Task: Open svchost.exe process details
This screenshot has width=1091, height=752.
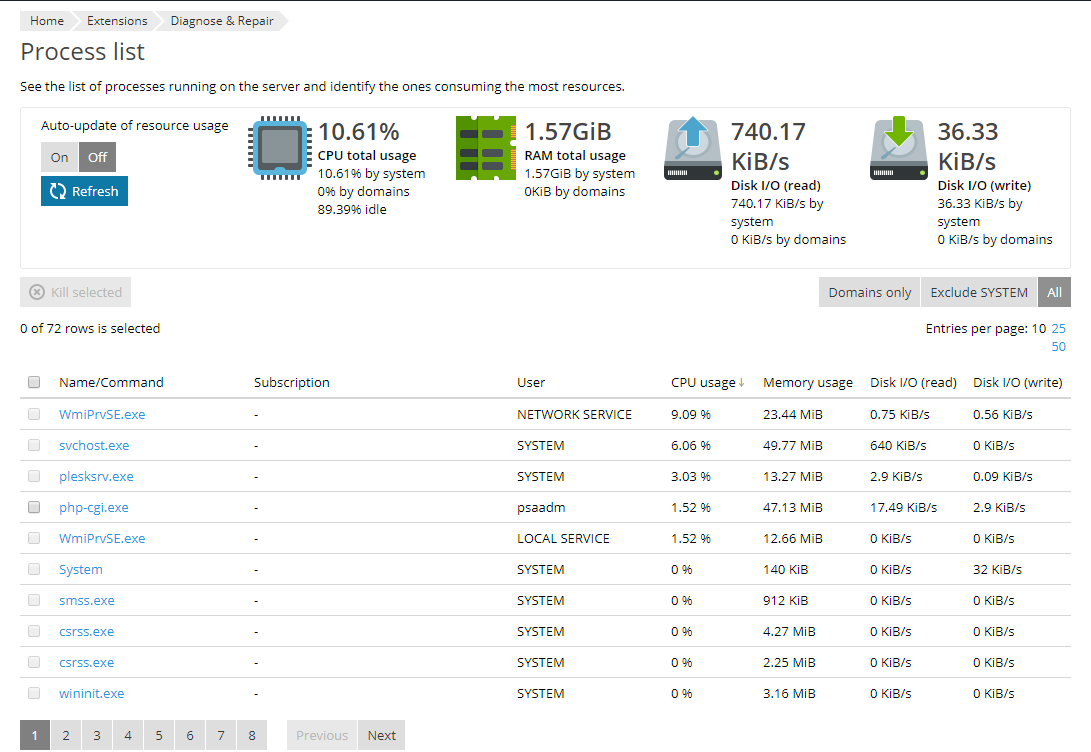Action: pyautogui.click(x=94, y=445)
